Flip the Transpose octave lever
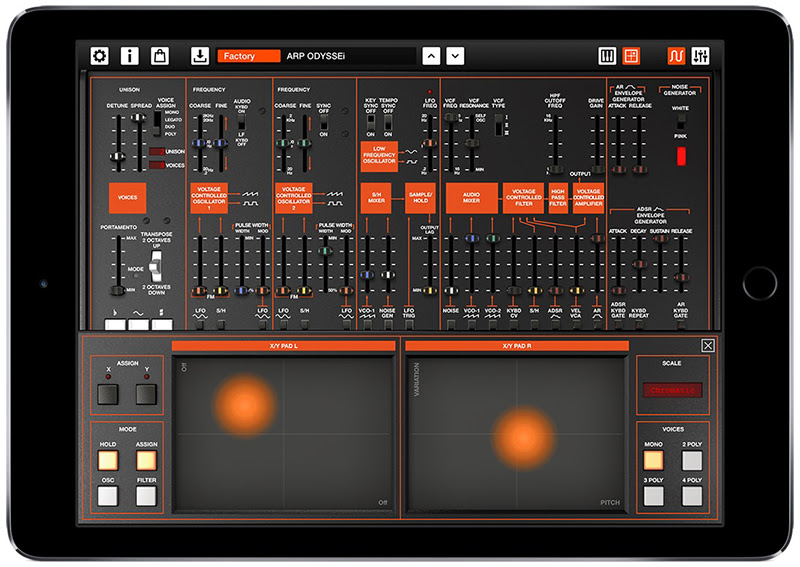The height and width of the screenshot is (567, 800). pyautogui.click(x=156, y=266)
